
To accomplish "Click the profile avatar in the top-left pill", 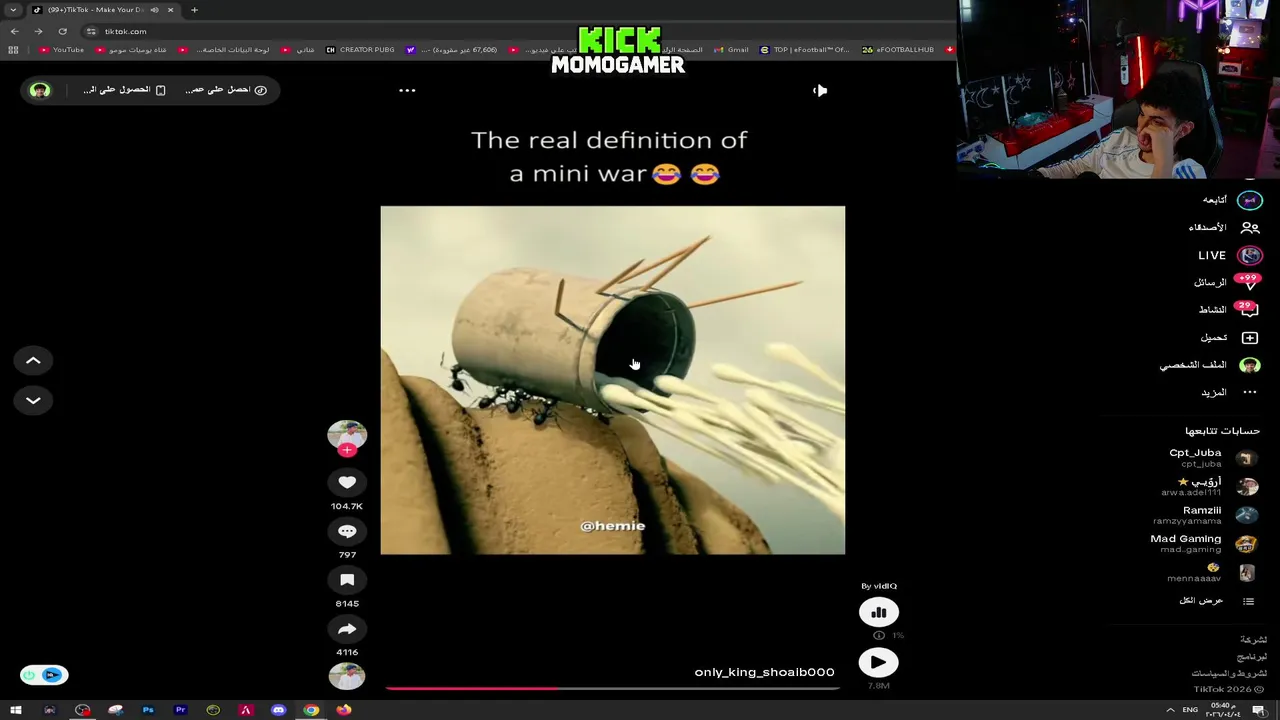I will [x=40, y=90].
